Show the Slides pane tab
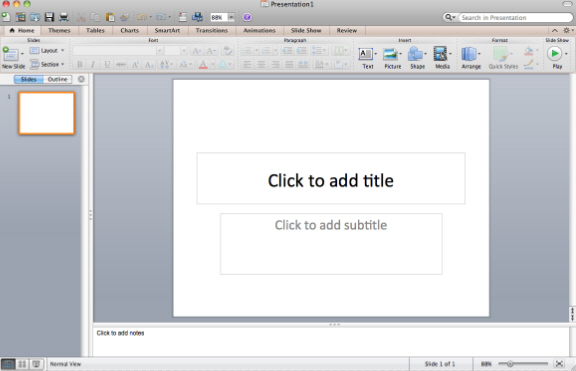 [x=29, y=79]
